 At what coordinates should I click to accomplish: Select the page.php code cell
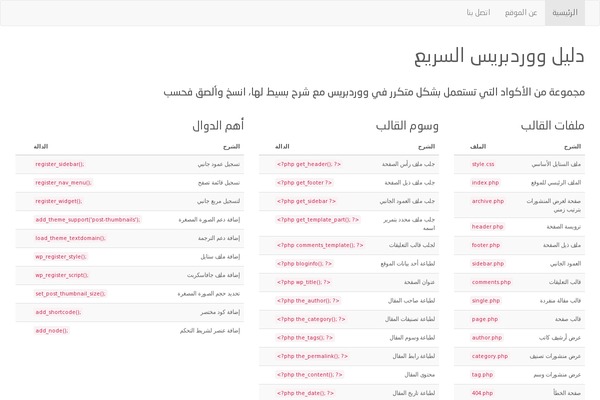[485, 319]
